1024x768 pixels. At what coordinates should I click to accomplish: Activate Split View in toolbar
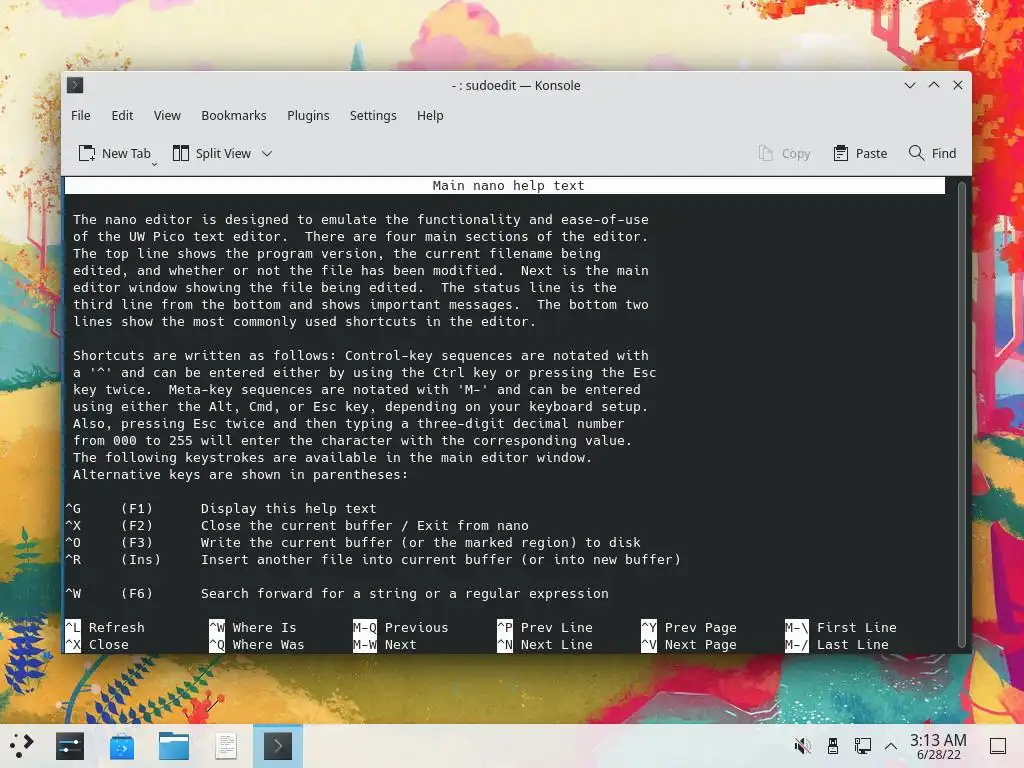tap(212, 153)
